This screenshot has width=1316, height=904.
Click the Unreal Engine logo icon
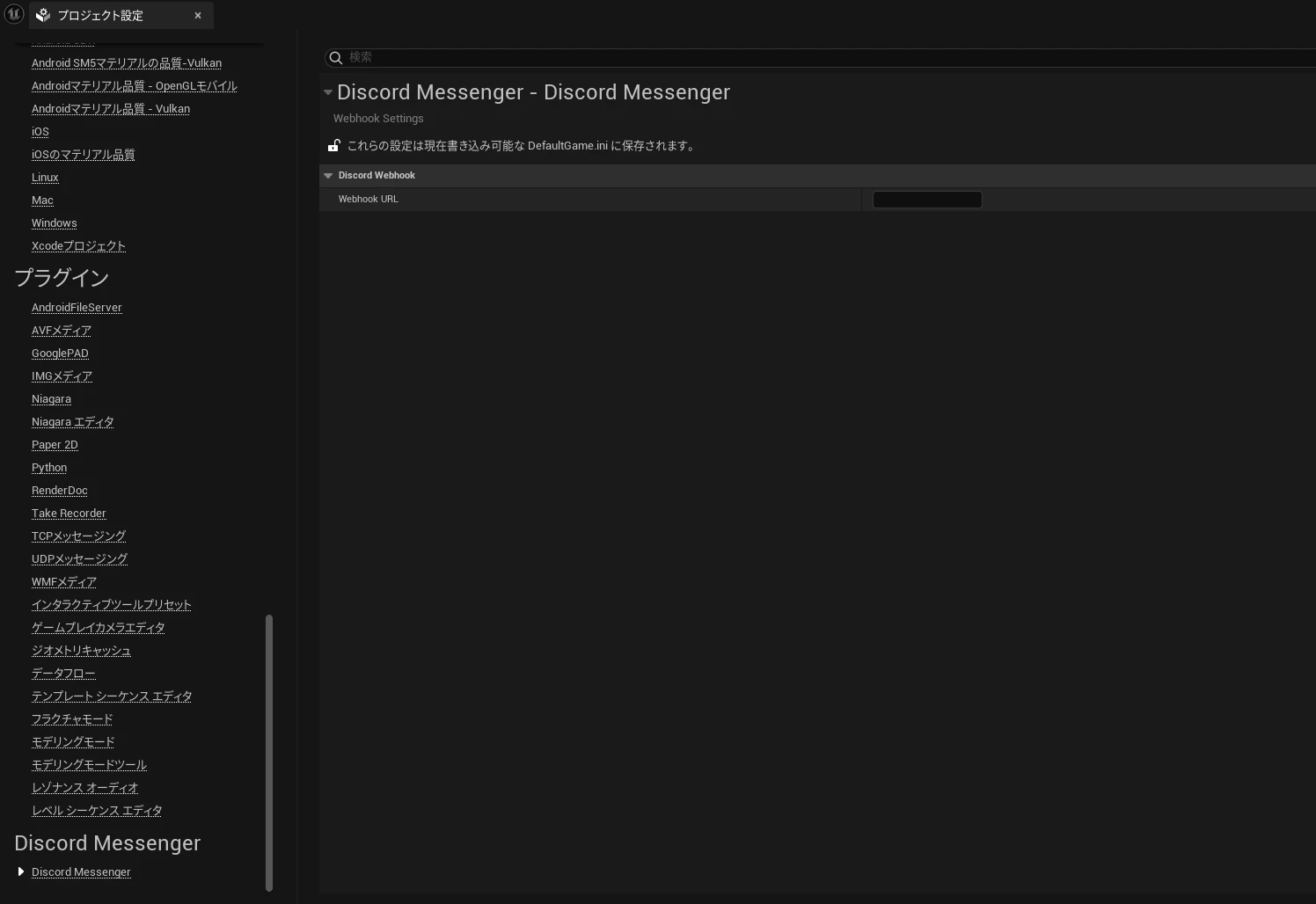[x=13, y=14]
